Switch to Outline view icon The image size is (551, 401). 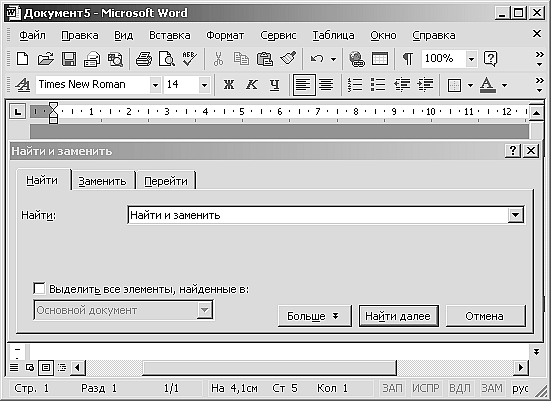point(62,368)
